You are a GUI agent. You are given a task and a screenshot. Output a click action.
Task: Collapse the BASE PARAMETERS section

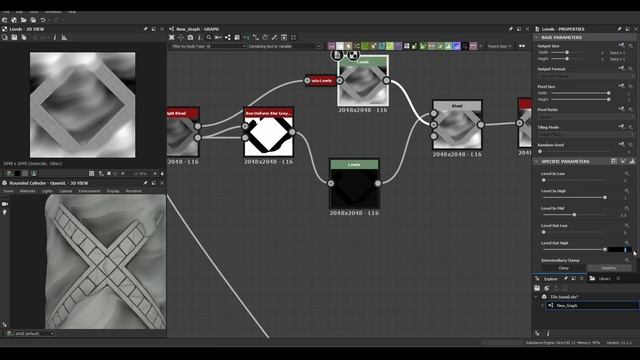537,38
